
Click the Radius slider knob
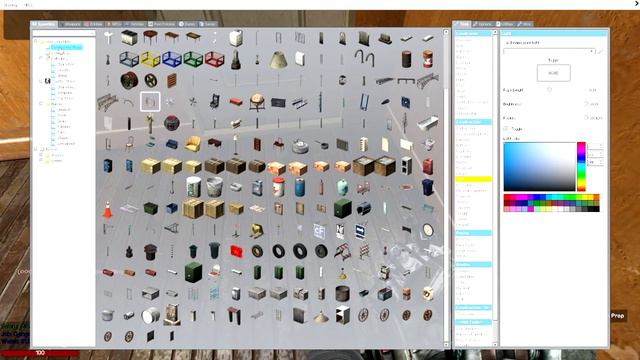[x=586, y=118]
